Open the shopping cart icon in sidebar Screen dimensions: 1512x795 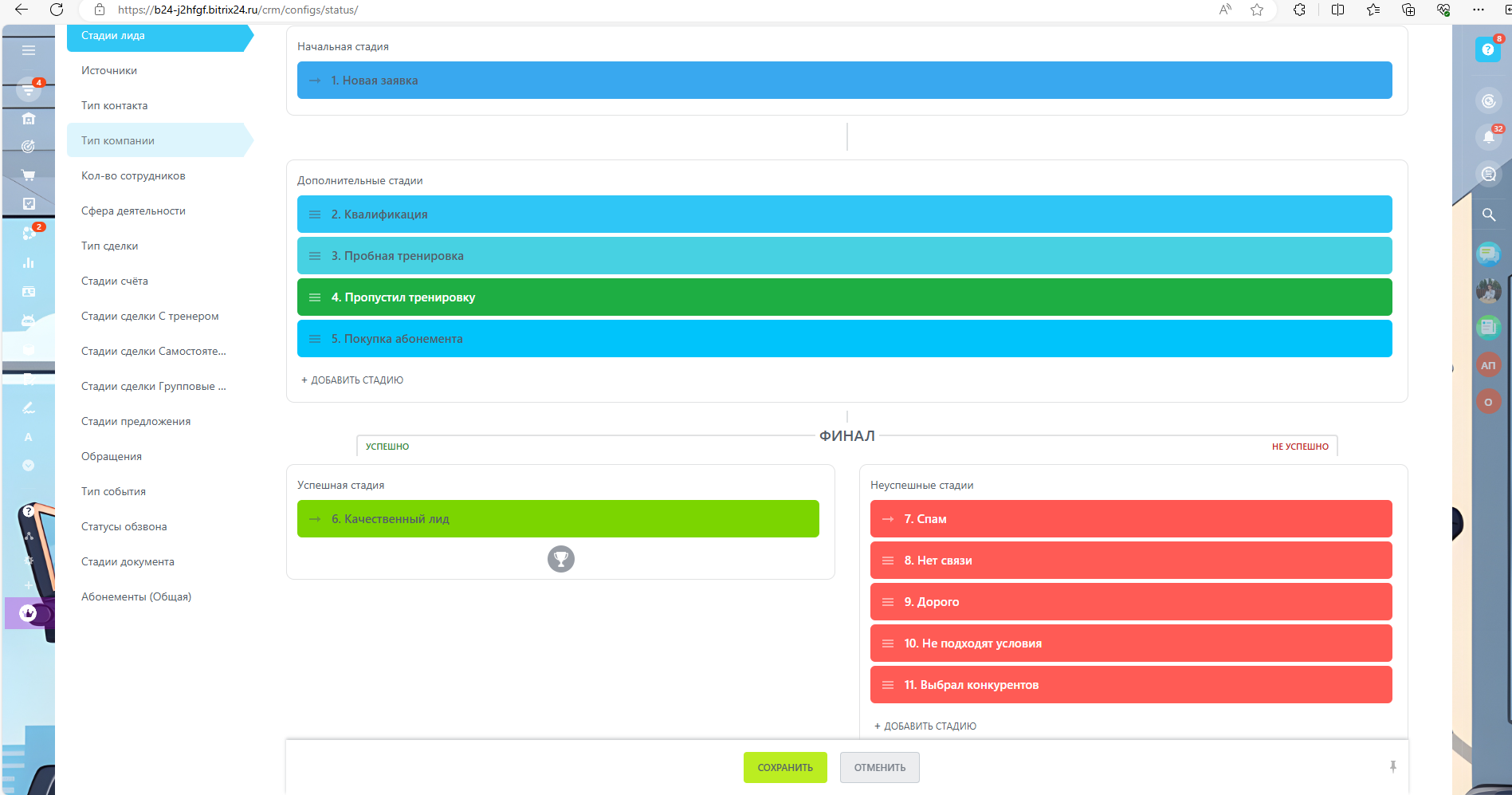pyautogui.click(x=29, y=175)
